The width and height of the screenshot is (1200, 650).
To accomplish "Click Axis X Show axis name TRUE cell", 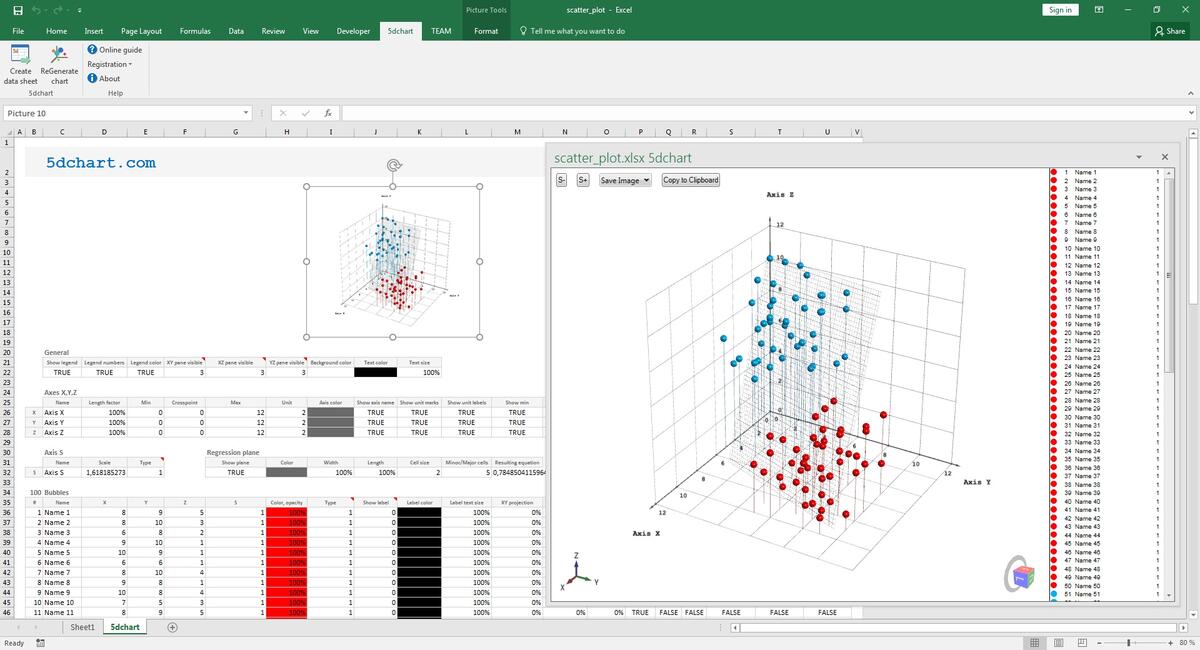I will pos(375,412).
